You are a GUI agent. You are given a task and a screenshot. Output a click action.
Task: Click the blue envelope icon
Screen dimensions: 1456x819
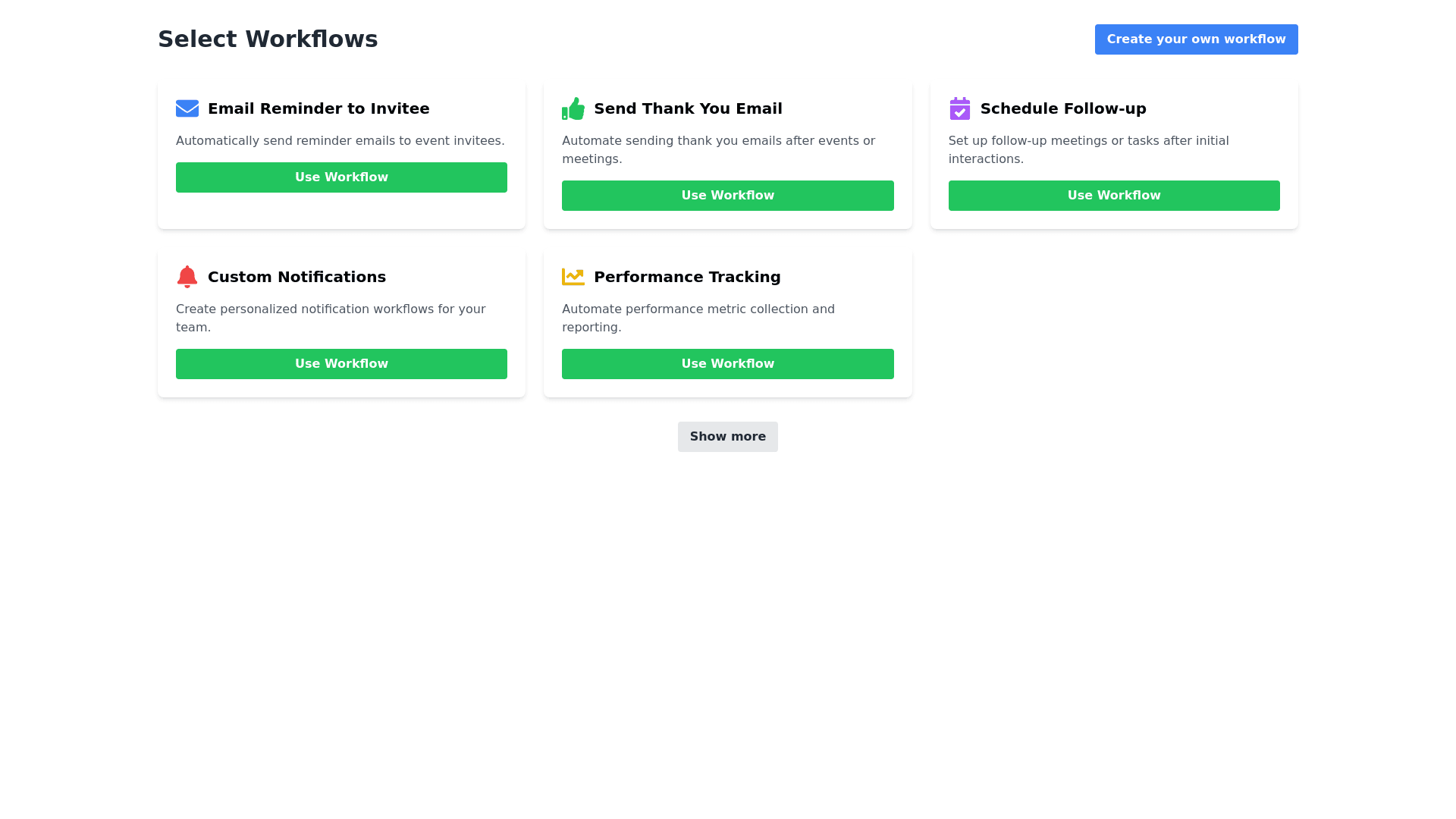(x=187, y=108)
